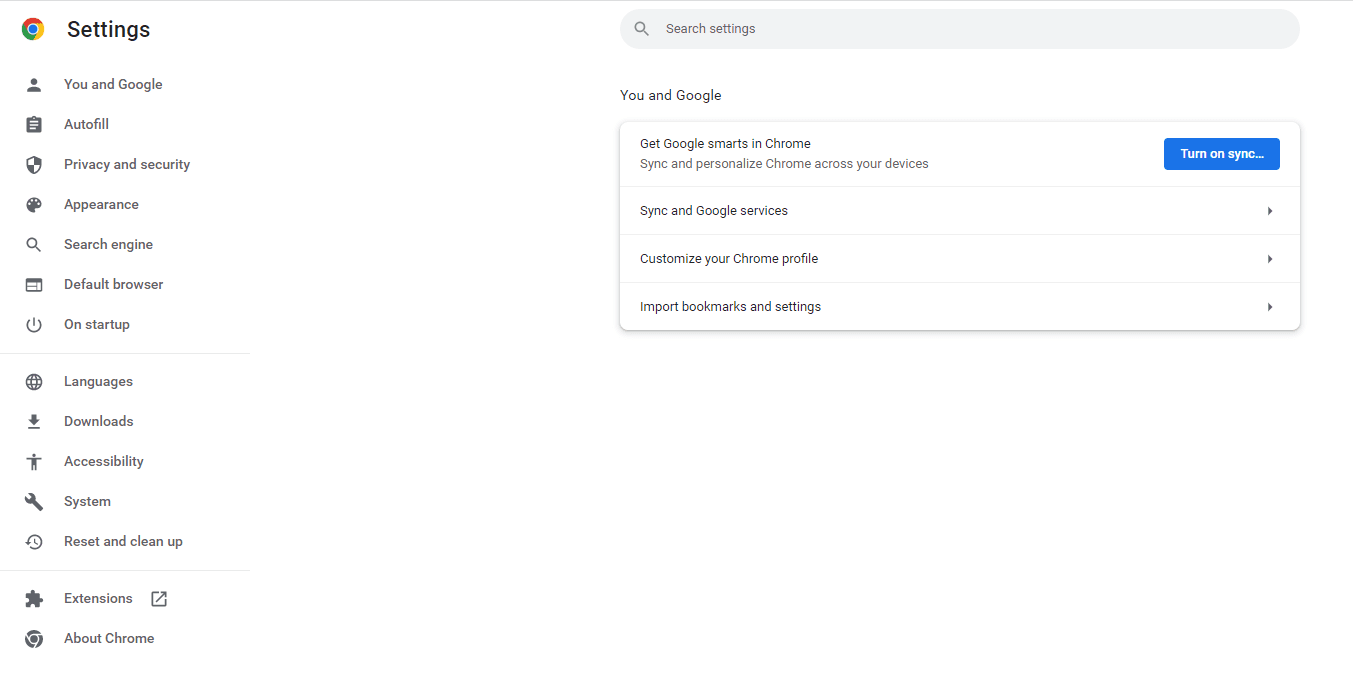
Task: Click the Languages globe icon
Action: 34,381
